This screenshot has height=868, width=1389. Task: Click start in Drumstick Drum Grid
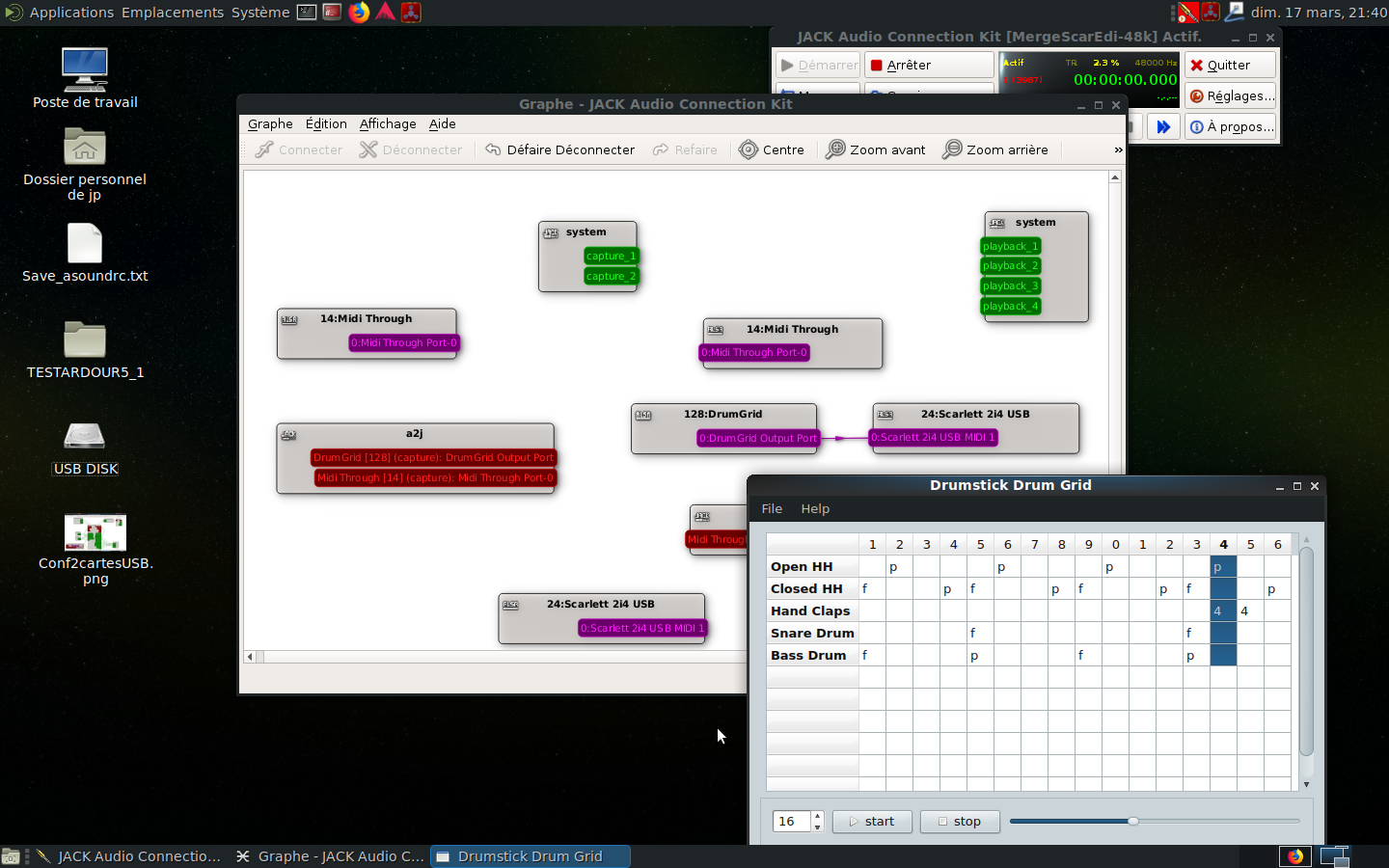[x=872, y=822]
